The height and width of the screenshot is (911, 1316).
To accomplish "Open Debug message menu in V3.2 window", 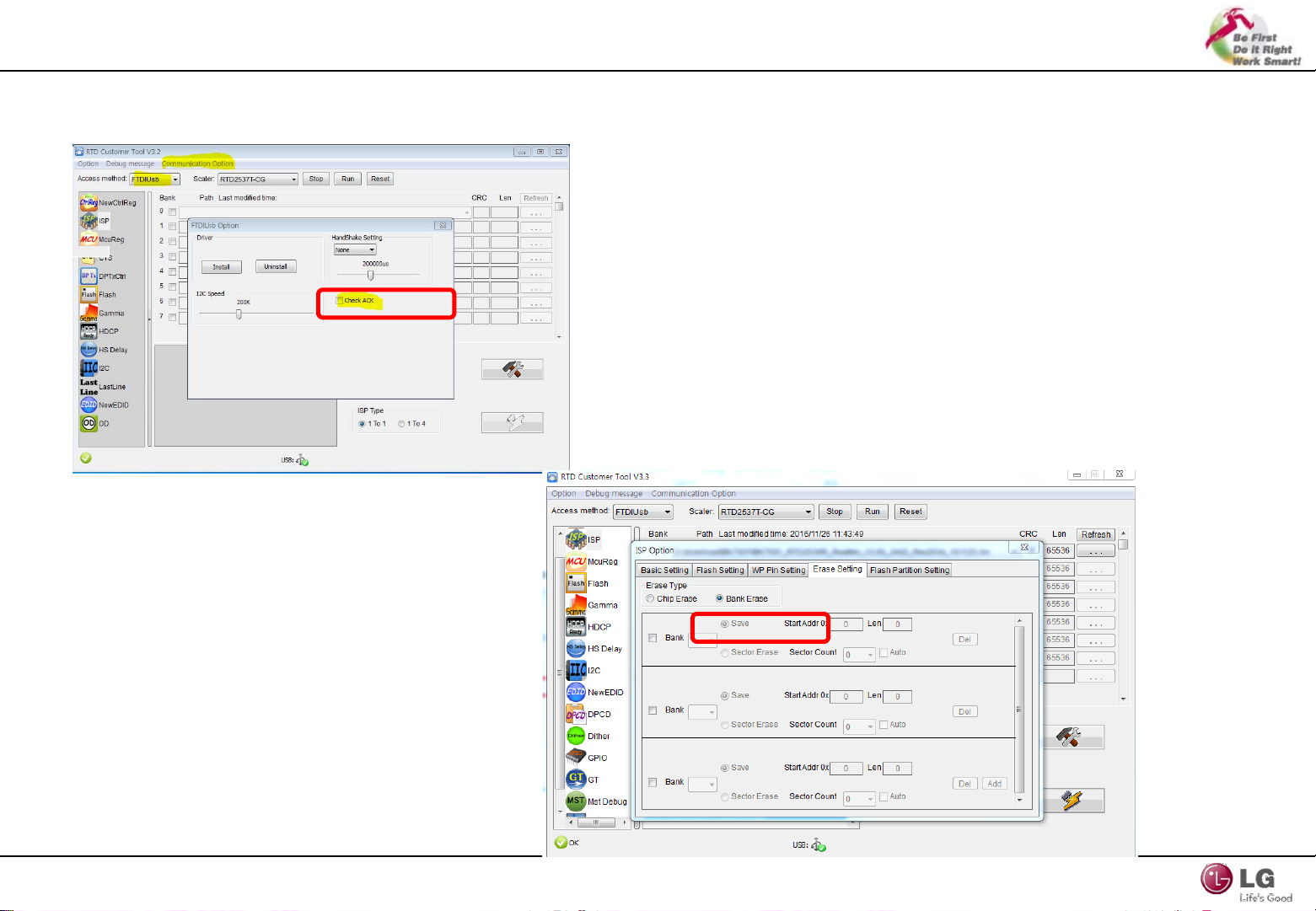I will (130, 164).
